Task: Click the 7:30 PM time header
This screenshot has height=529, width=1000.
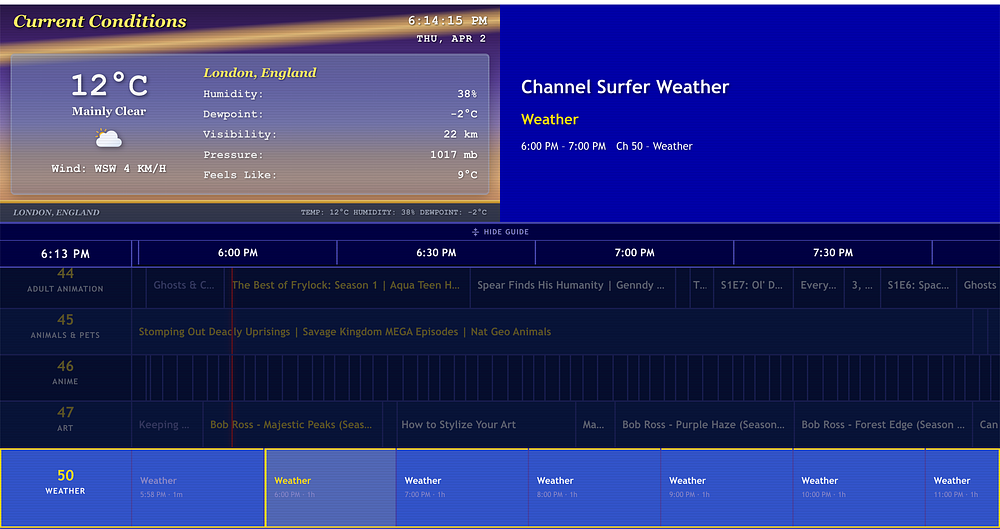Action: (833, 253)
